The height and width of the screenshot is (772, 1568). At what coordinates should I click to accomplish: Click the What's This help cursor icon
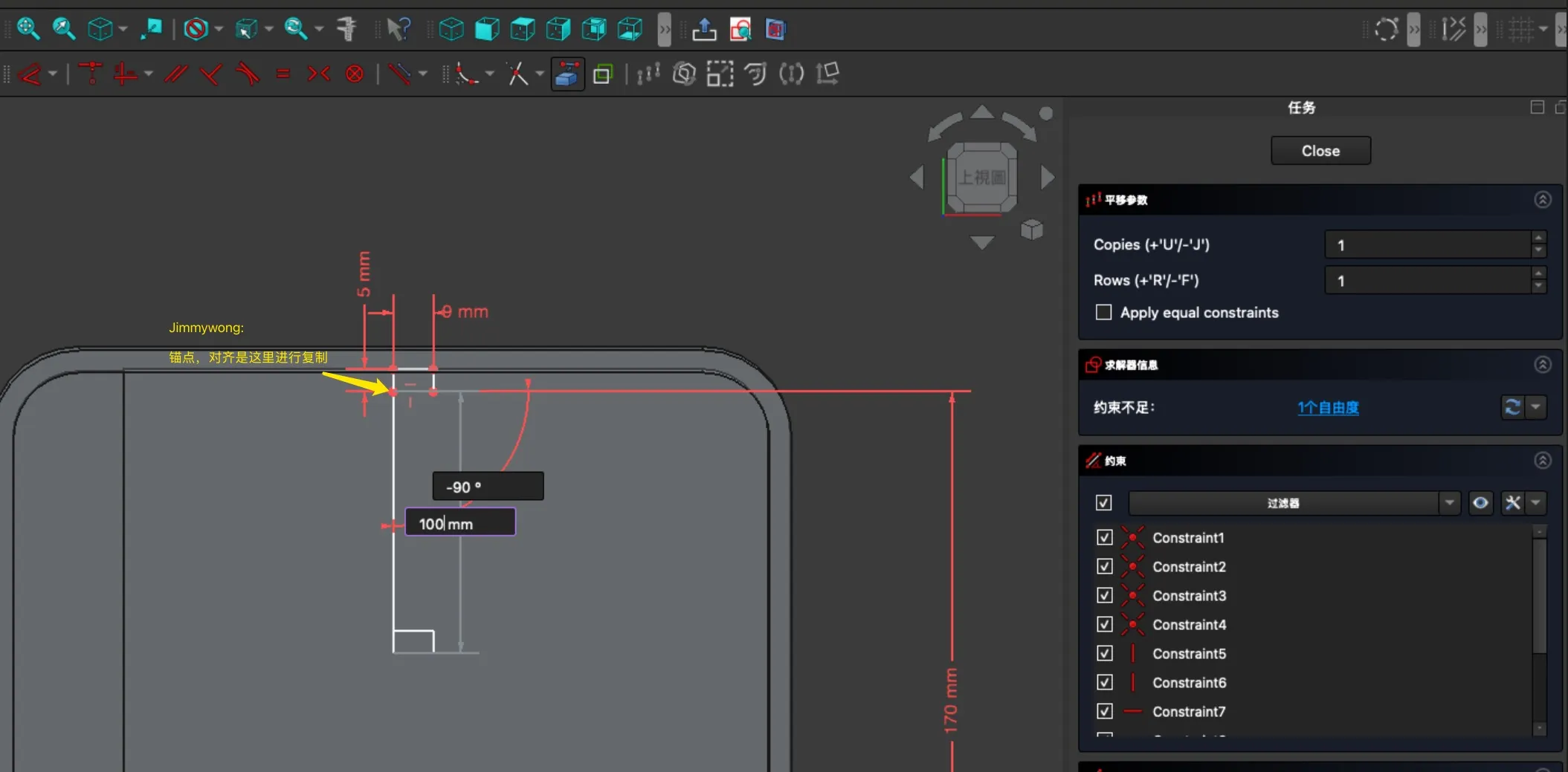tap(399, 29)
